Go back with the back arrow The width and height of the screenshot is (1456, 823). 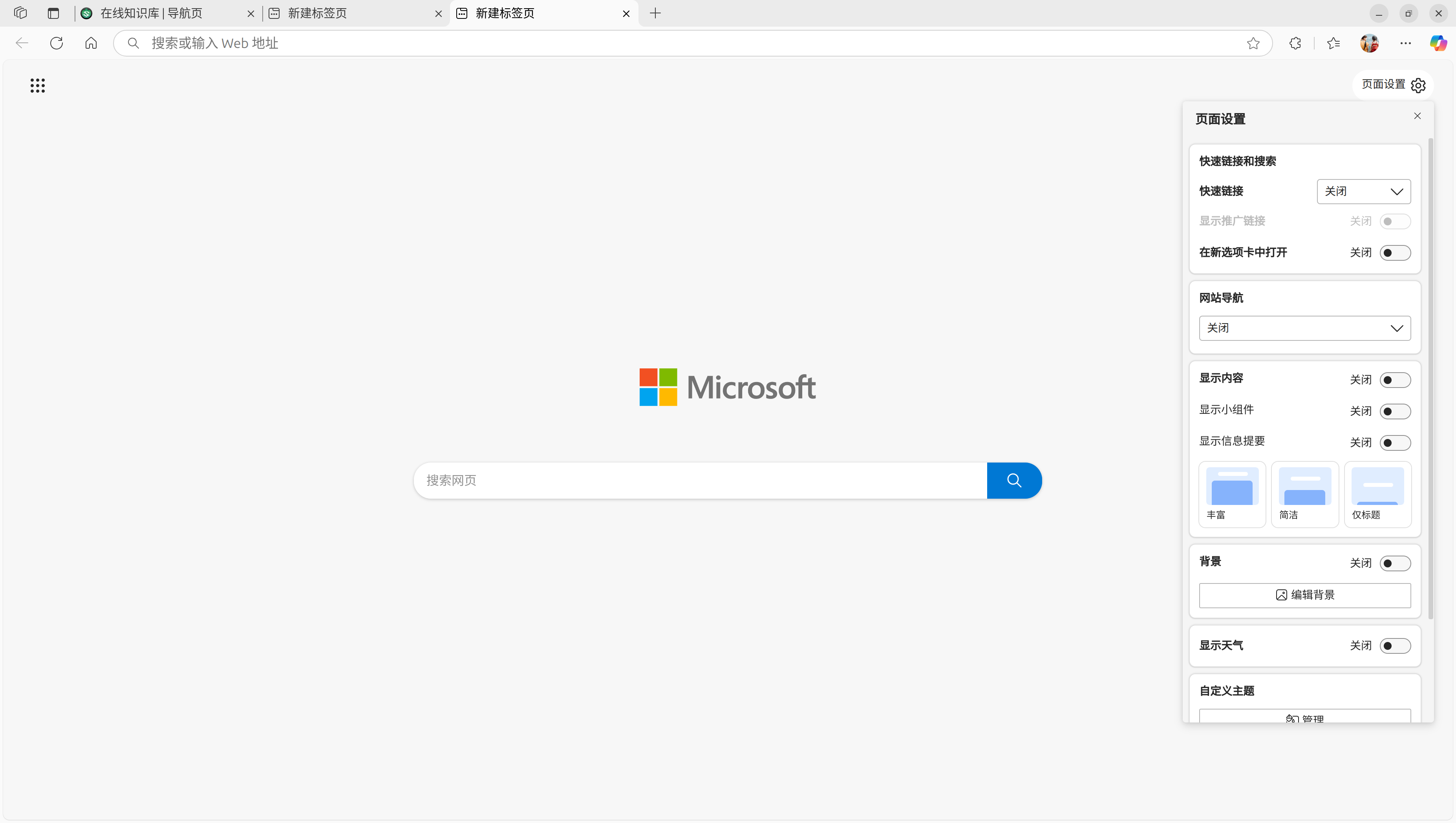coord(22,43)
